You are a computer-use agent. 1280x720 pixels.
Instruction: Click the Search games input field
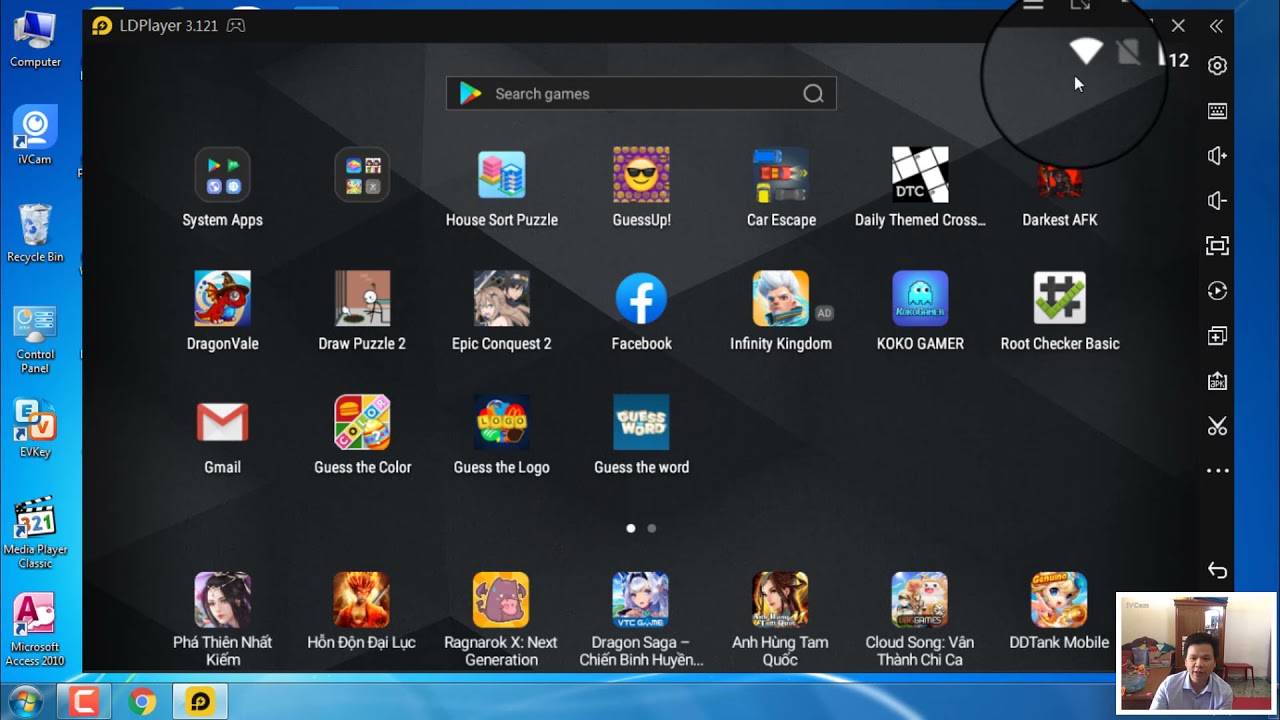coord(641,94)
